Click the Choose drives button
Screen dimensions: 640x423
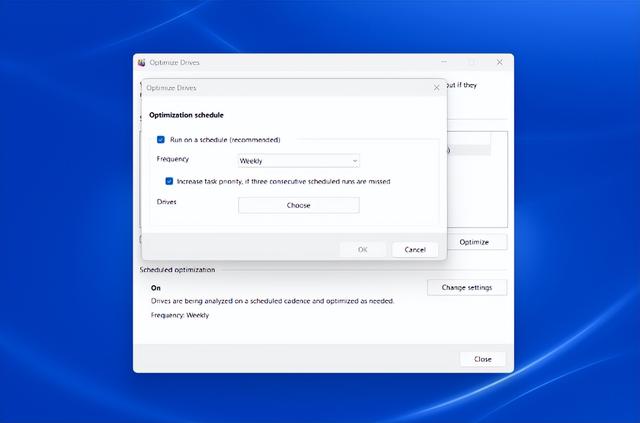[x=298, y=205]
